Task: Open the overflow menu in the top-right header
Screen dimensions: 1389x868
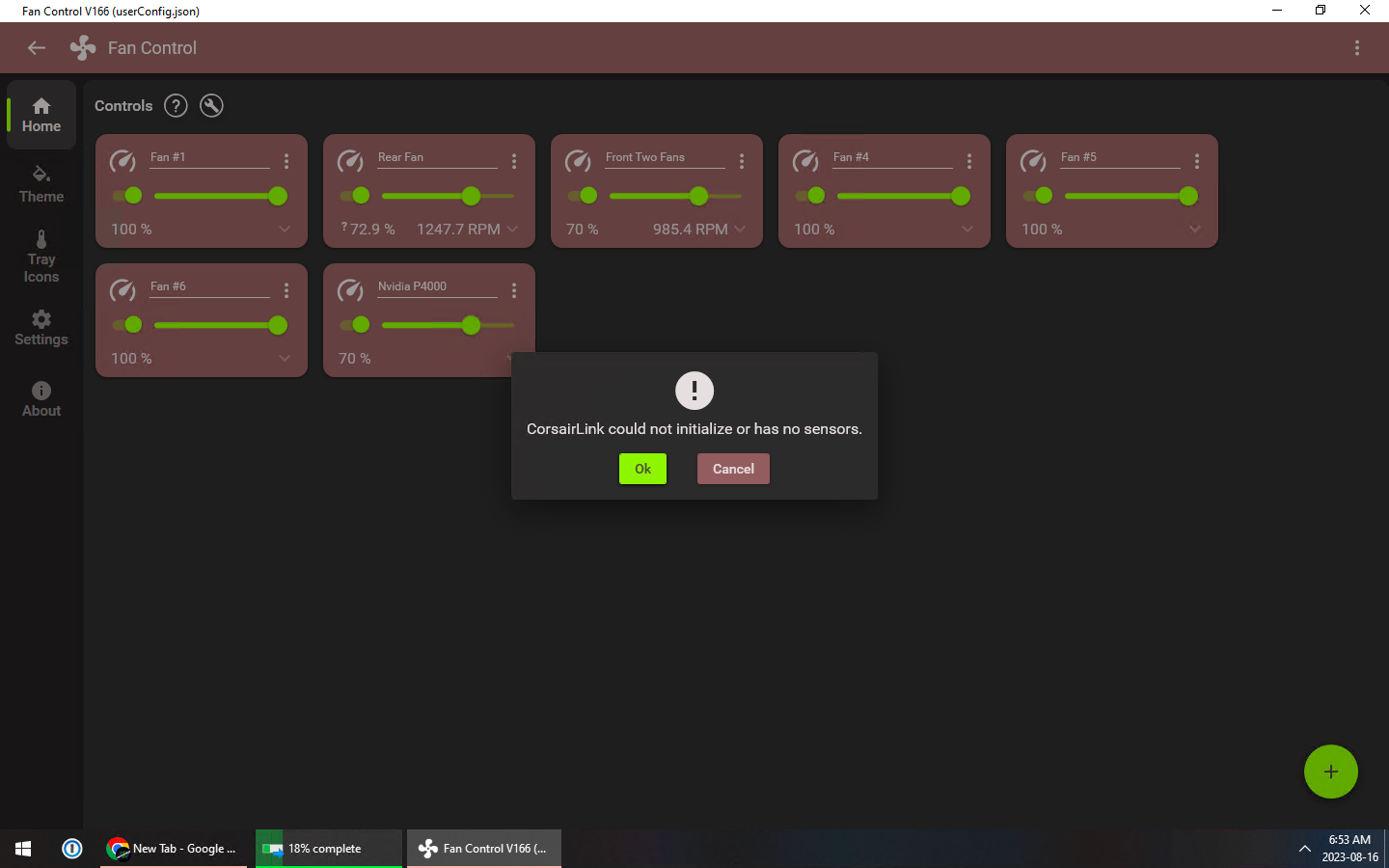Action: [x=1357, y=47]
